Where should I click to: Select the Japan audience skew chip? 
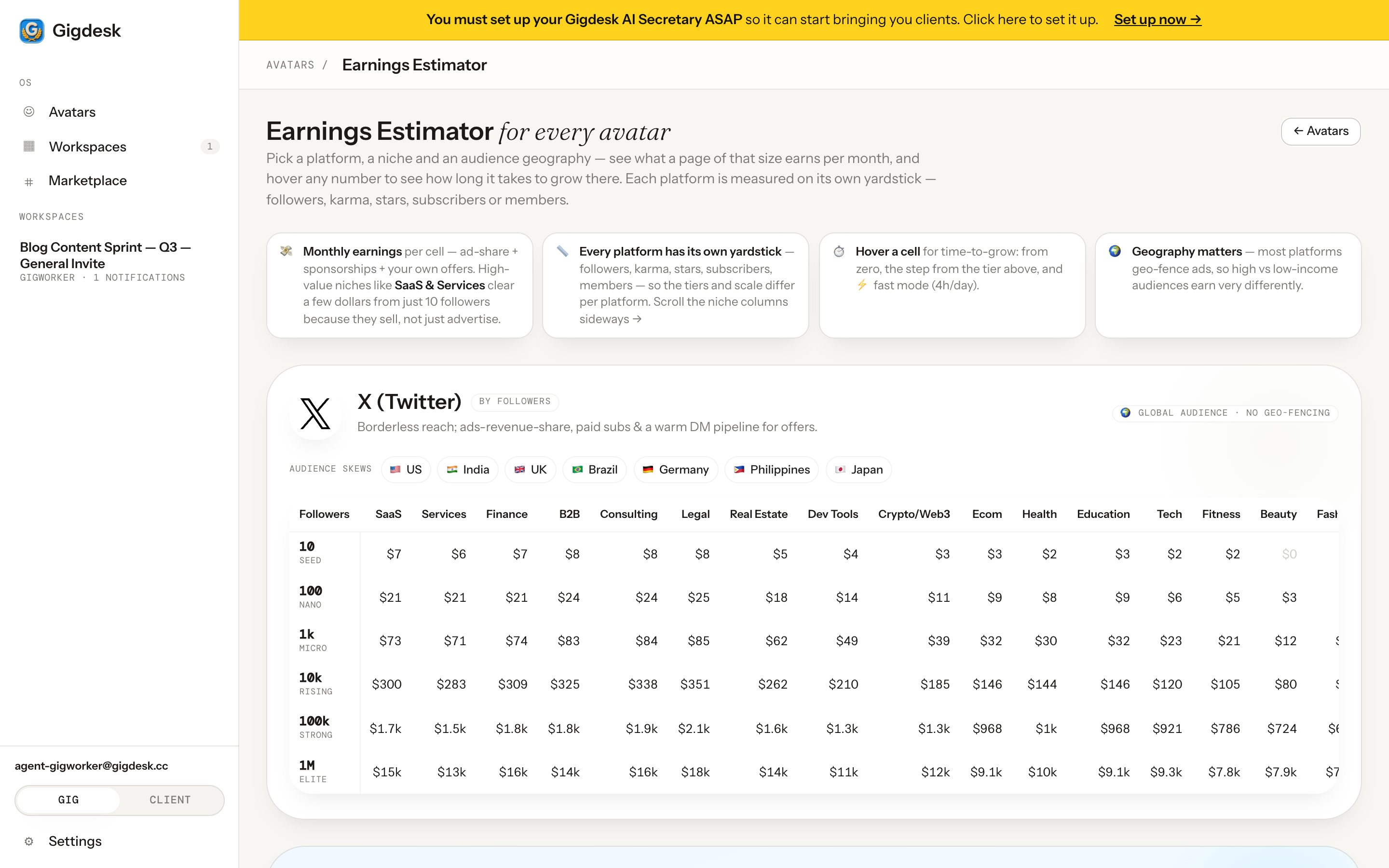pyautogui.click(x=858, y=470)
